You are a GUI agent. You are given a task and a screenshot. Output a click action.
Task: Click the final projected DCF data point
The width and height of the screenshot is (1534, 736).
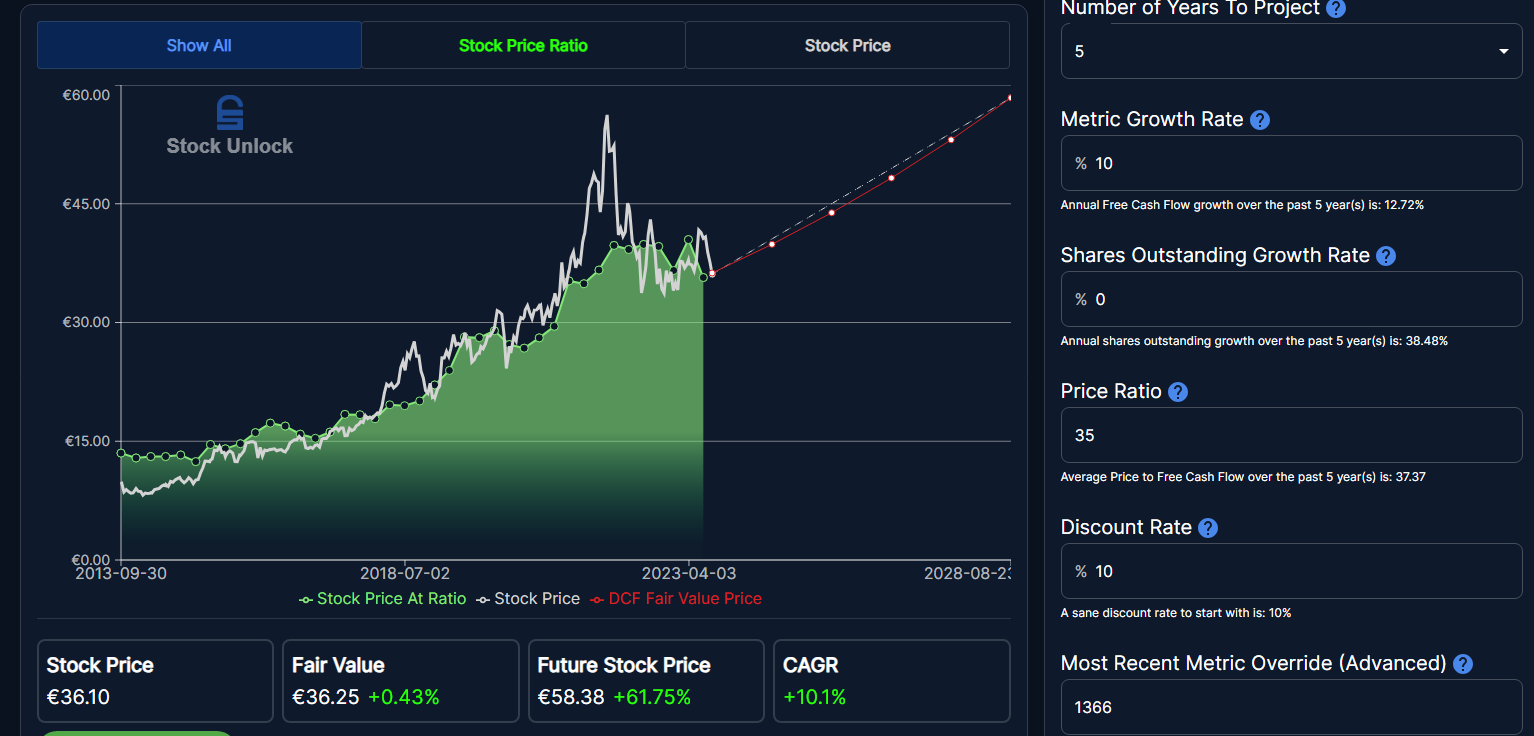tap(1010, 98)
